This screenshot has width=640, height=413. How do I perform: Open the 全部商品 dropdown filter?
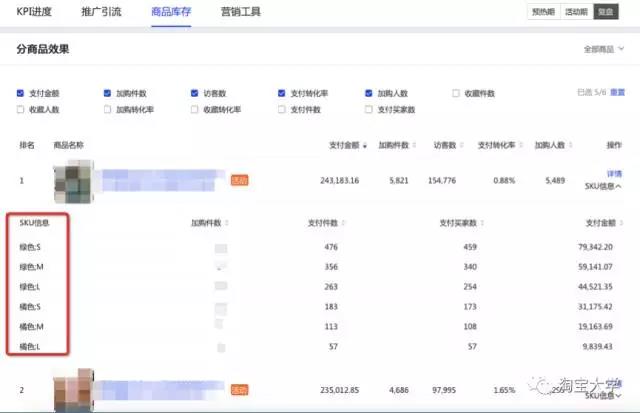coord(602,49)
